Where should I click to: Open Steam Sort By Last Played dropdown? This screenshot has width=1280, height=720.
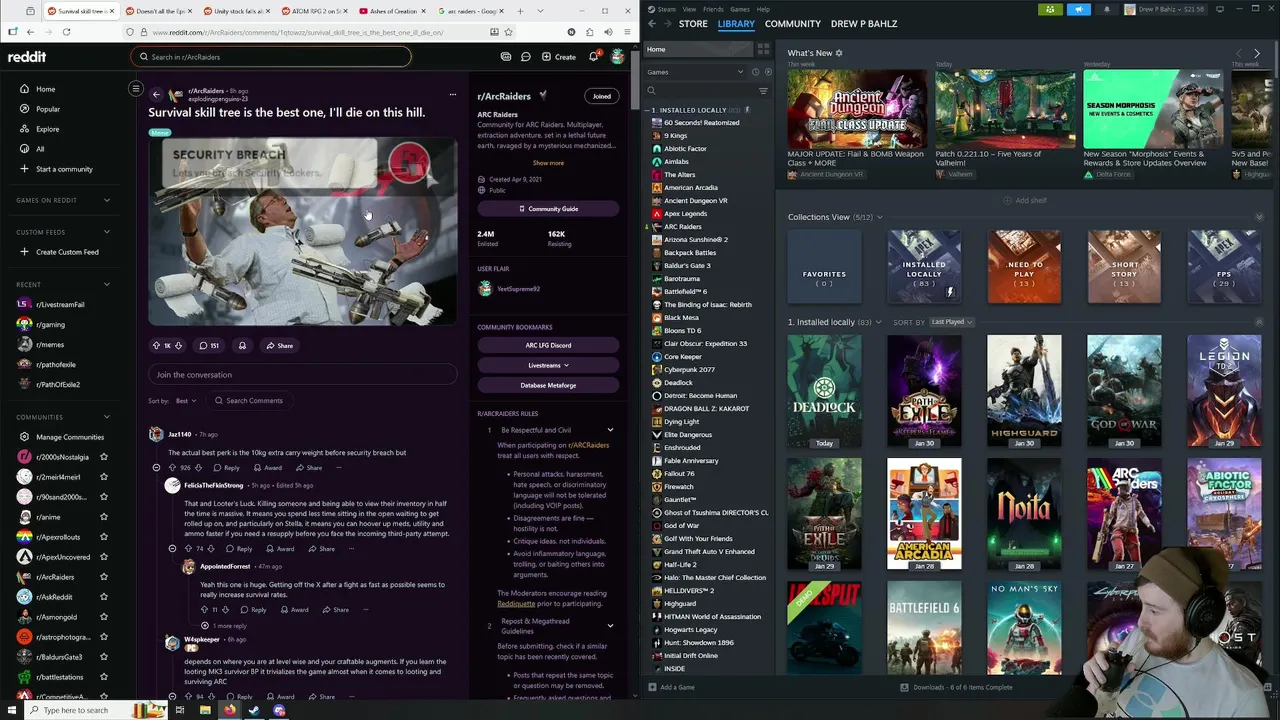[x=952, y=322]
